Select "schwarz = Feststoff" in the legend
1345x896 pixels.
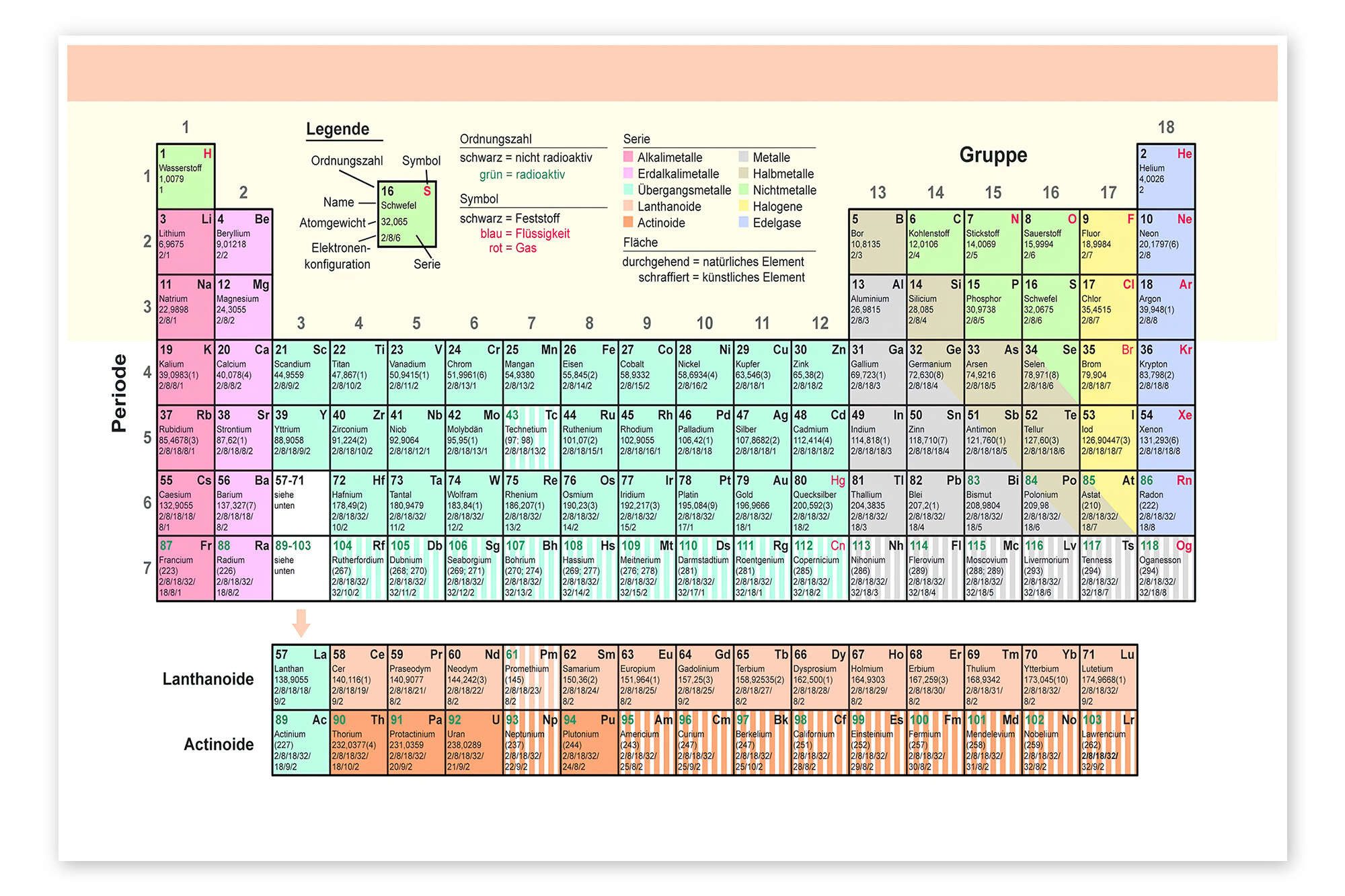(x=510, y=218)
